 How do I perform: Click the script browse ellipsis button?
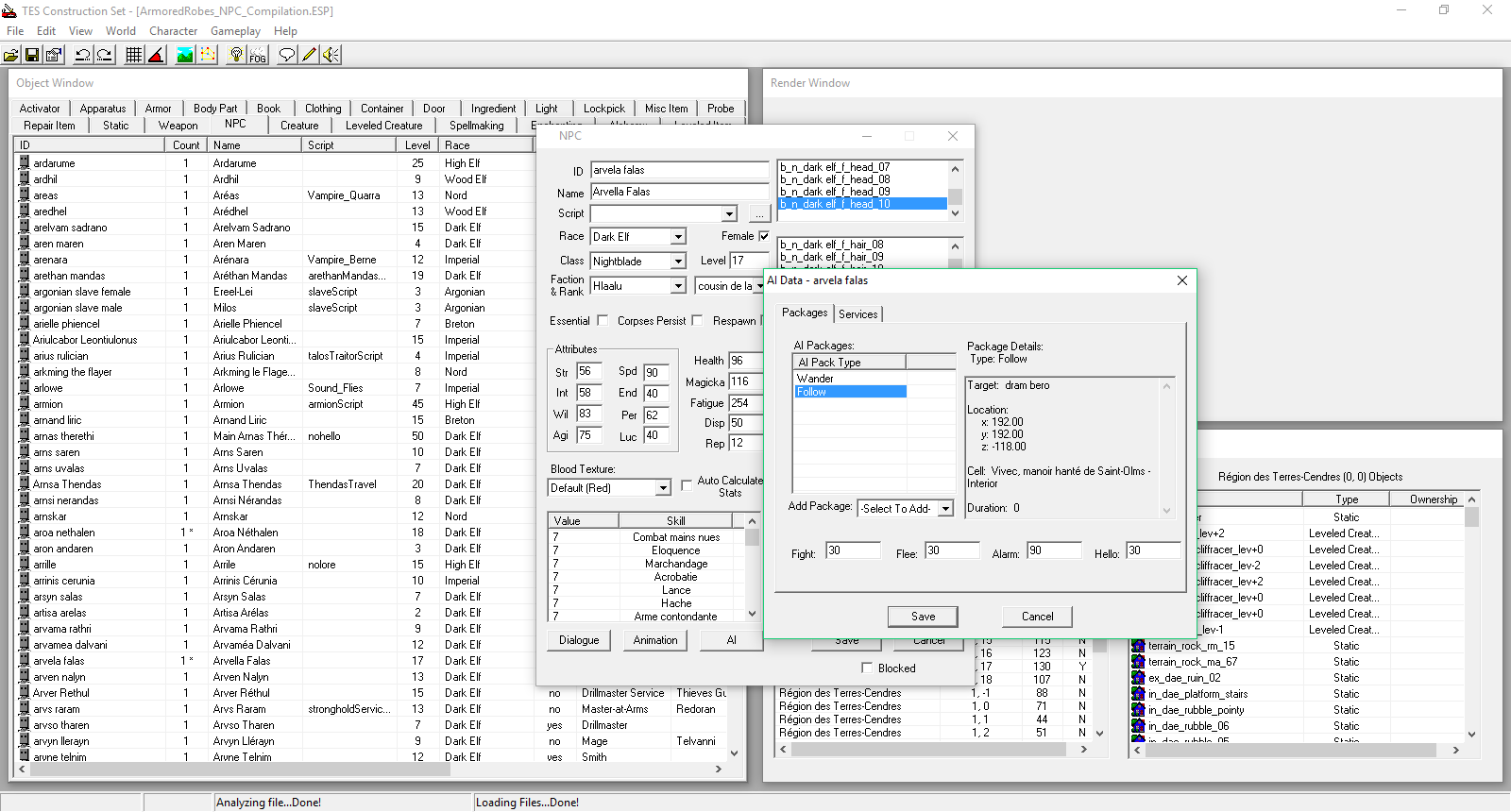tap(759, 214)
